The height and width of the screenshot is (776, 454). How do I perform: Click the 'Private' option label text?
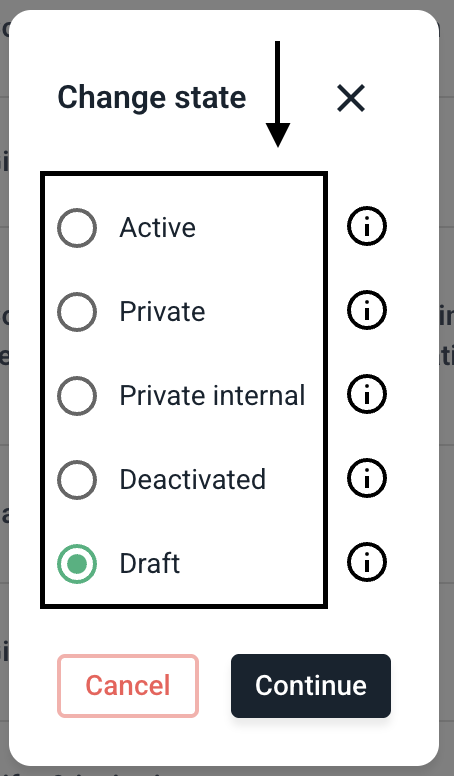162,312
